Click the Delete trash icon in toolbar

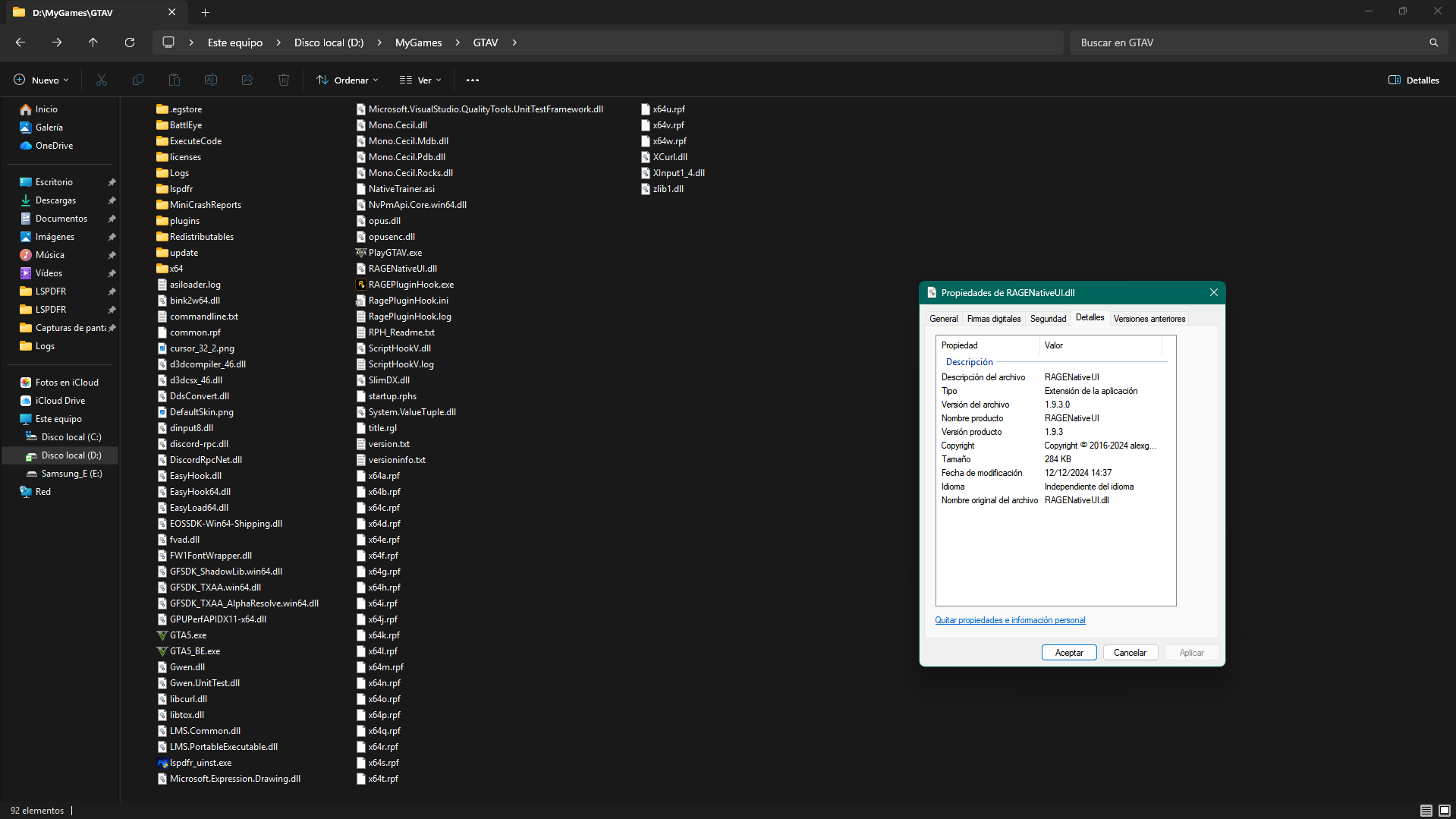pos(284,80)
